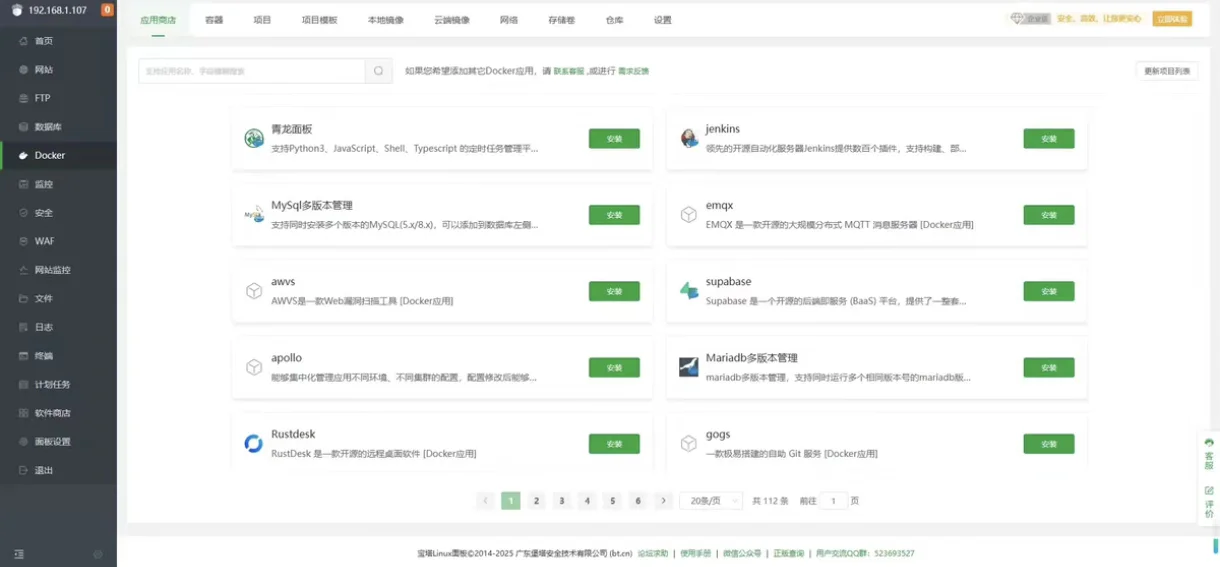Install gogs
1220x567 pixels.
pos(1049,444)
